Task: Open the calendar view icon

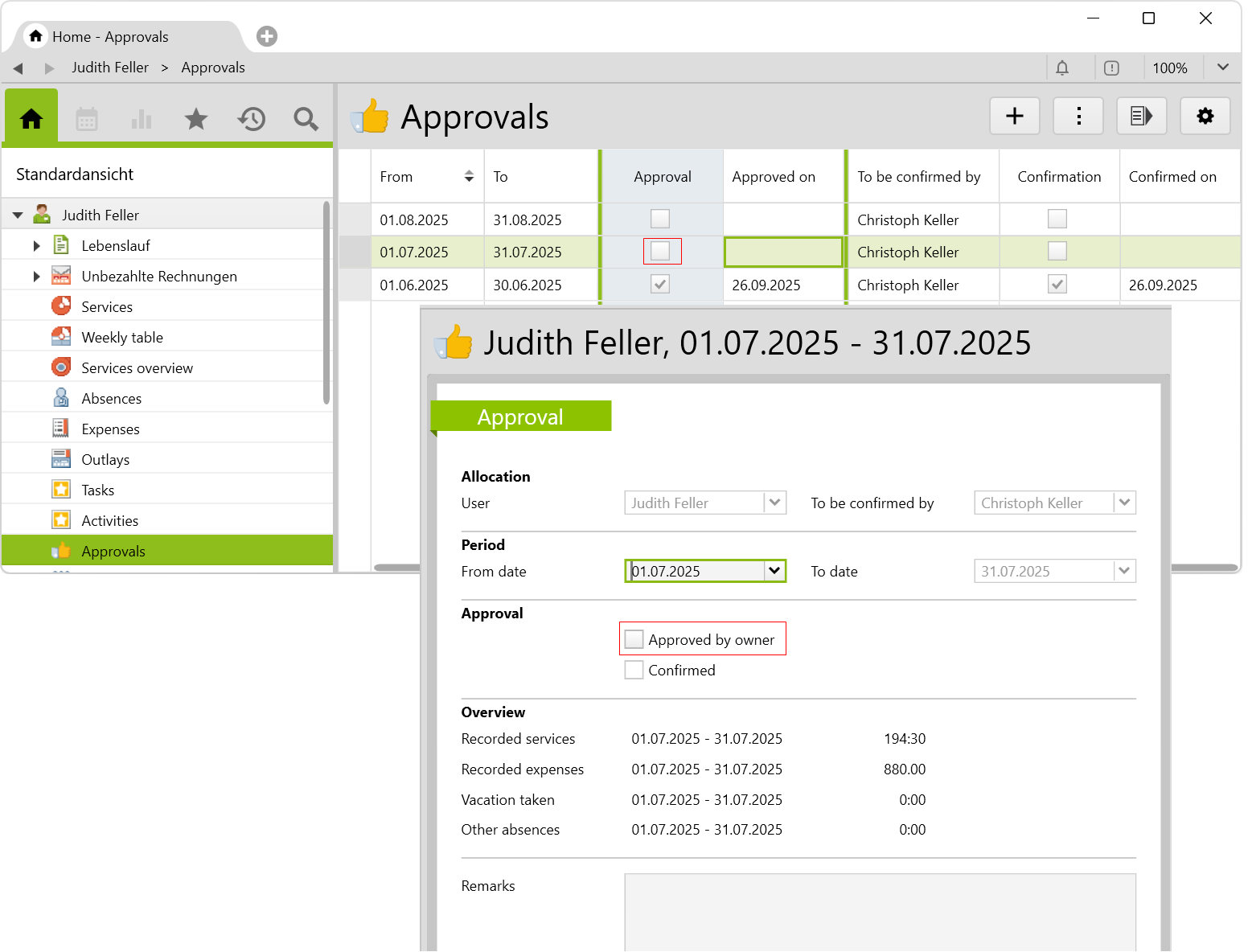Action: (87, 120)
